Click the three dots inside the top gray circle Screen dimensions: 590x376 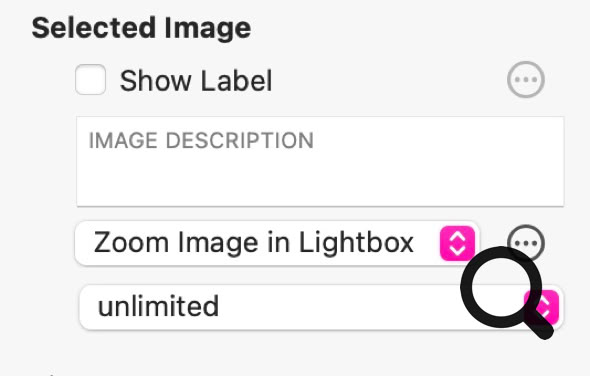pos(526,79)
